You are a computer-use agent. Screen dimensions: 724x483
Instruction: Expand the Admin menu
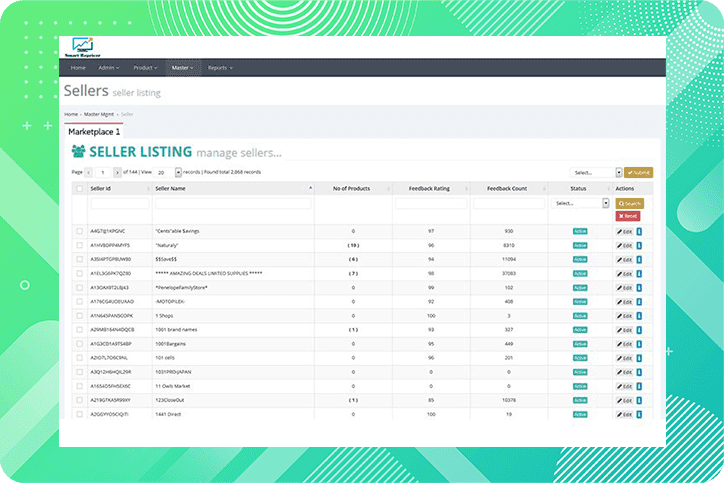(109, 68)
